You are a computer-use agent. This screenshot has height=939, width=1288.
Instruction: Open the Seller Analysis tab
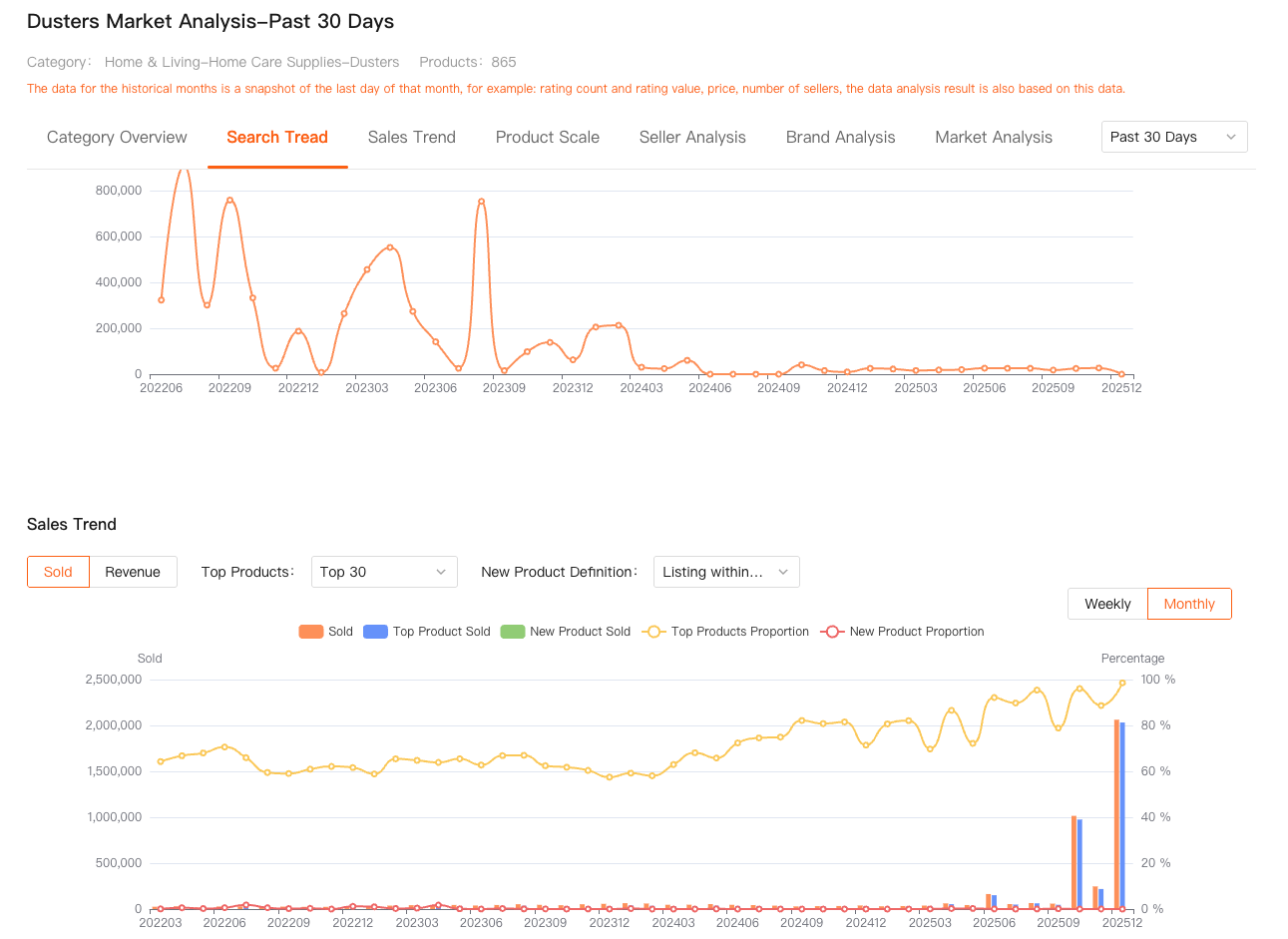tap(692, 138)
